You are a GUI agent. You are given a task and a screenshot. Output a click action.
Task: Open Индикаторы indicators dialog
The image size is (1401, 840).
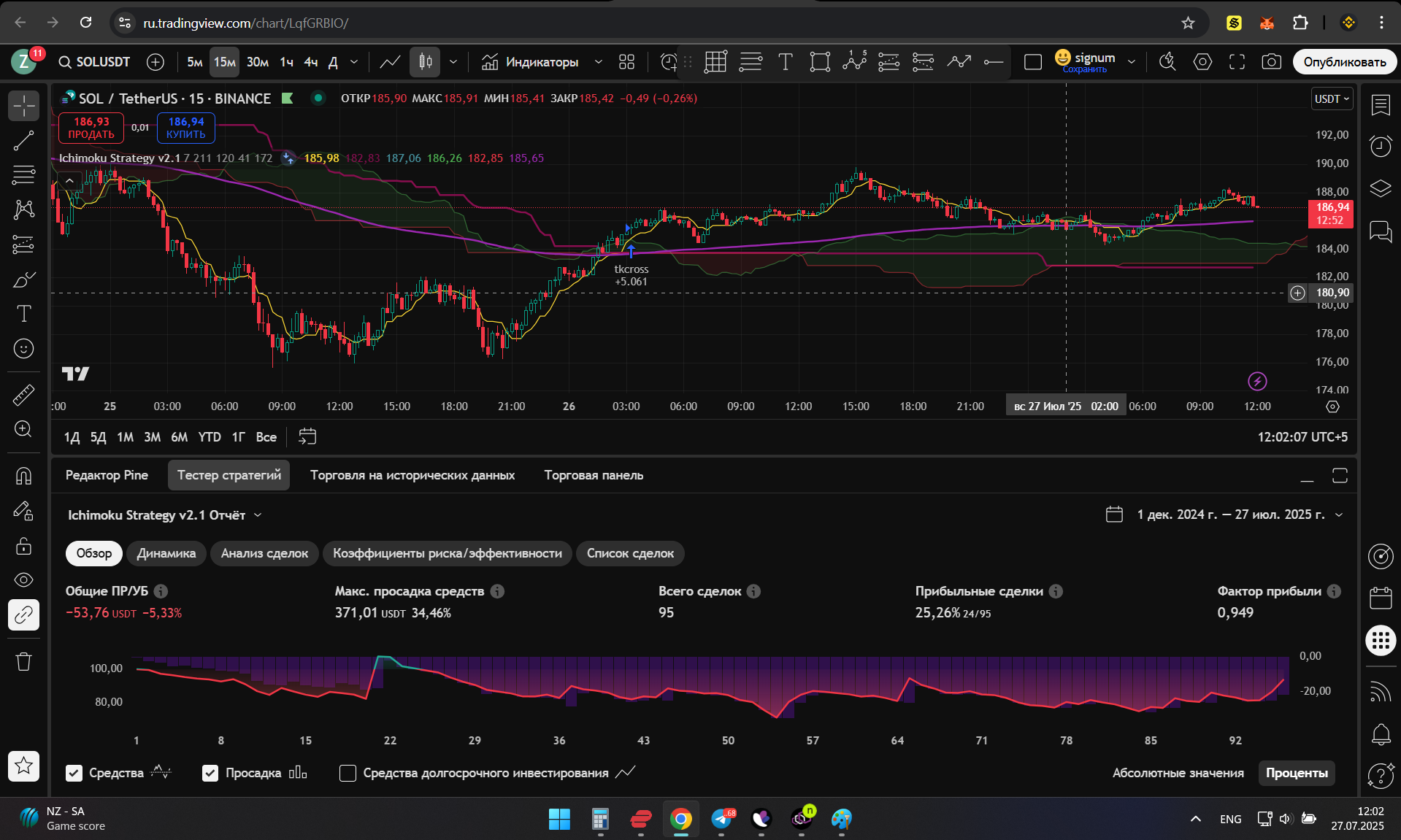530,62
